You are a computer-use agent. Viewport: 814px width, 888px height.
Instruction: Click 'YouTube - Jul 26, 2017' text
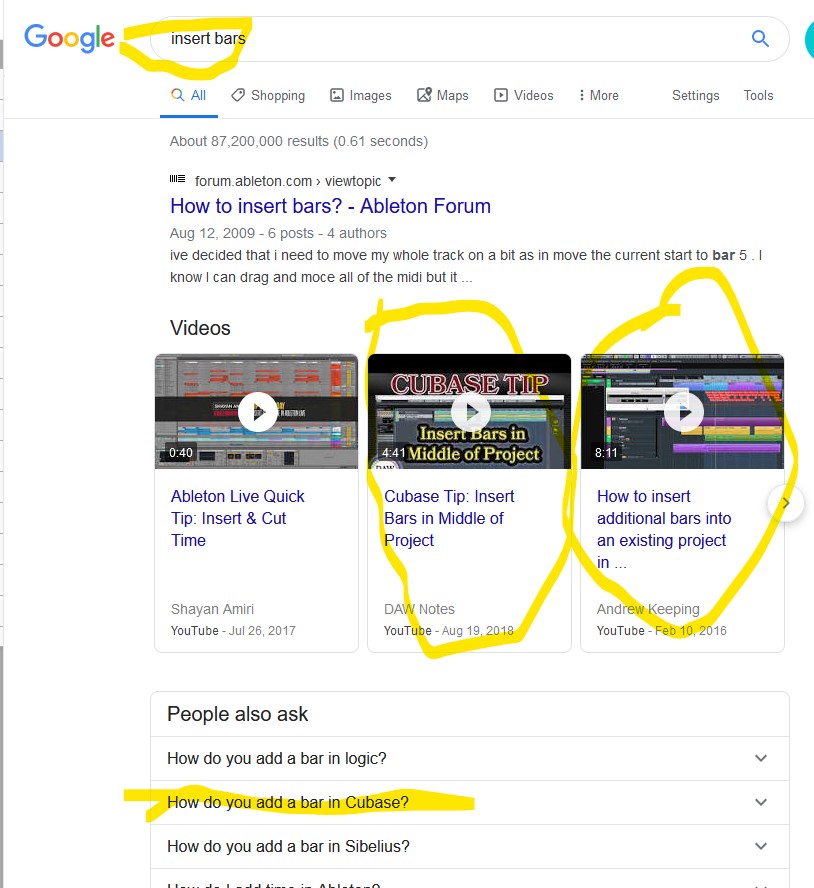[233, 630]
